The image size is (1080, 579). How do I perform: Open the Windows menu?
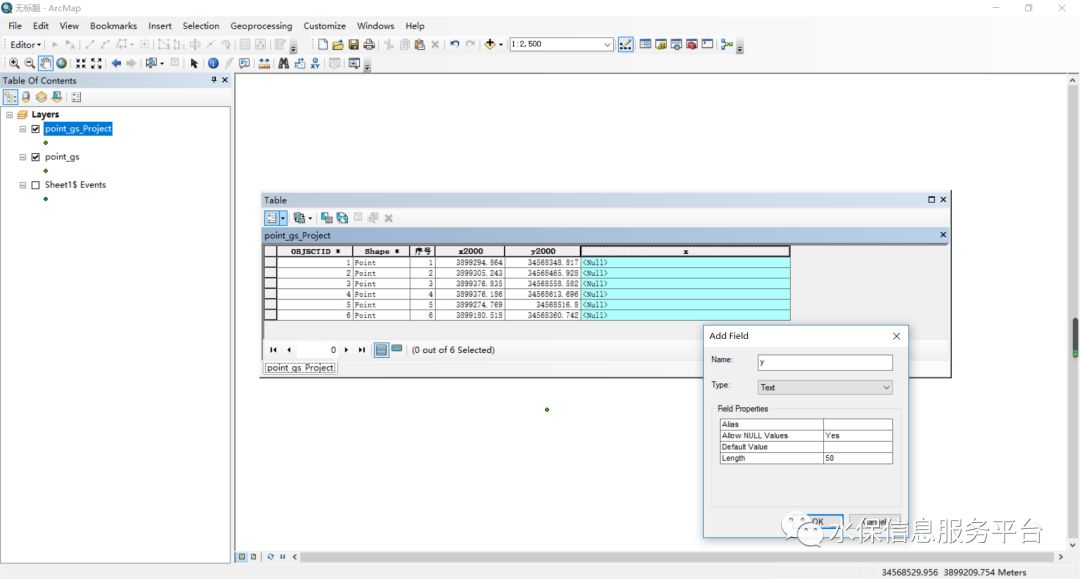click(x=375, y=25)
